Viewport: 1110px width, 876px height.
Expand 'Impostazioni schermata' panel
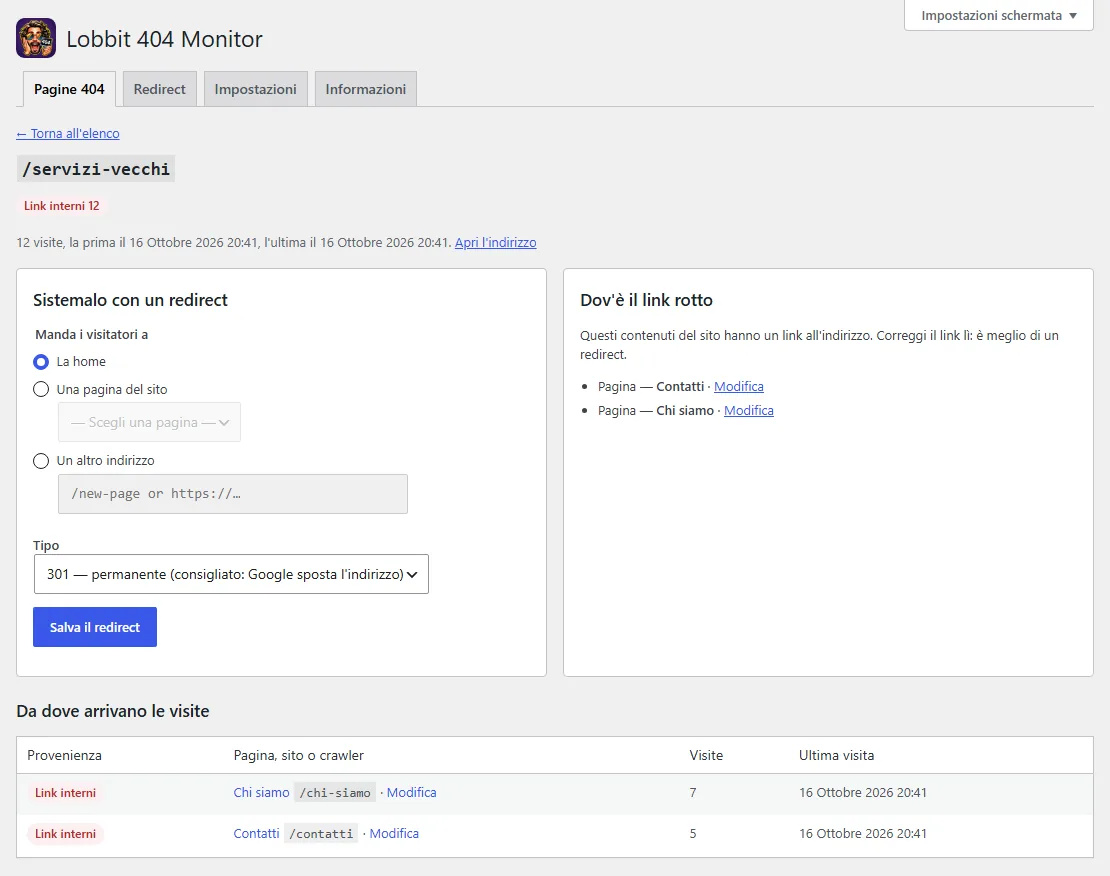click(998, 16)
